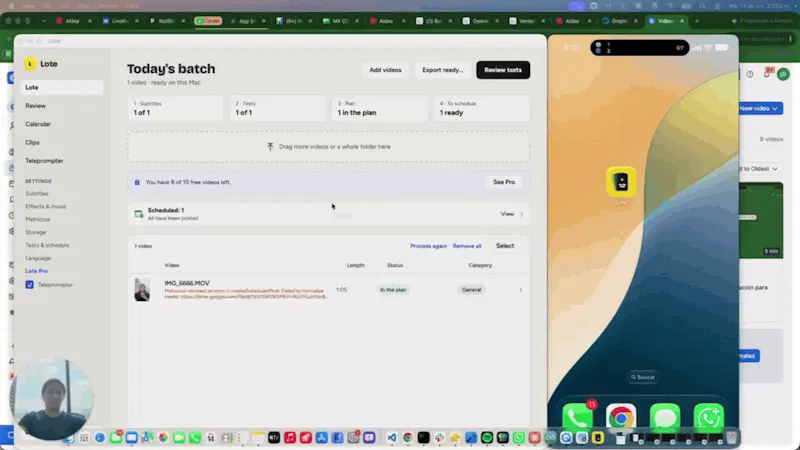Click the Add videos button
The width and height of the screenshot is (800, 450).
385,70
